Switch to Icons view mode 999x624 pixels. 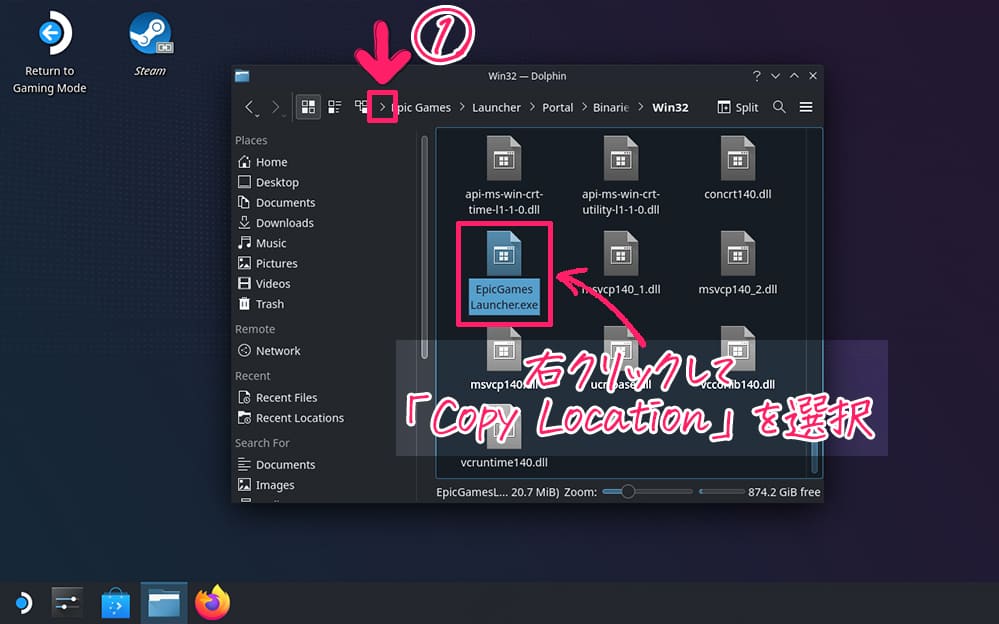[x=308, y=107]
